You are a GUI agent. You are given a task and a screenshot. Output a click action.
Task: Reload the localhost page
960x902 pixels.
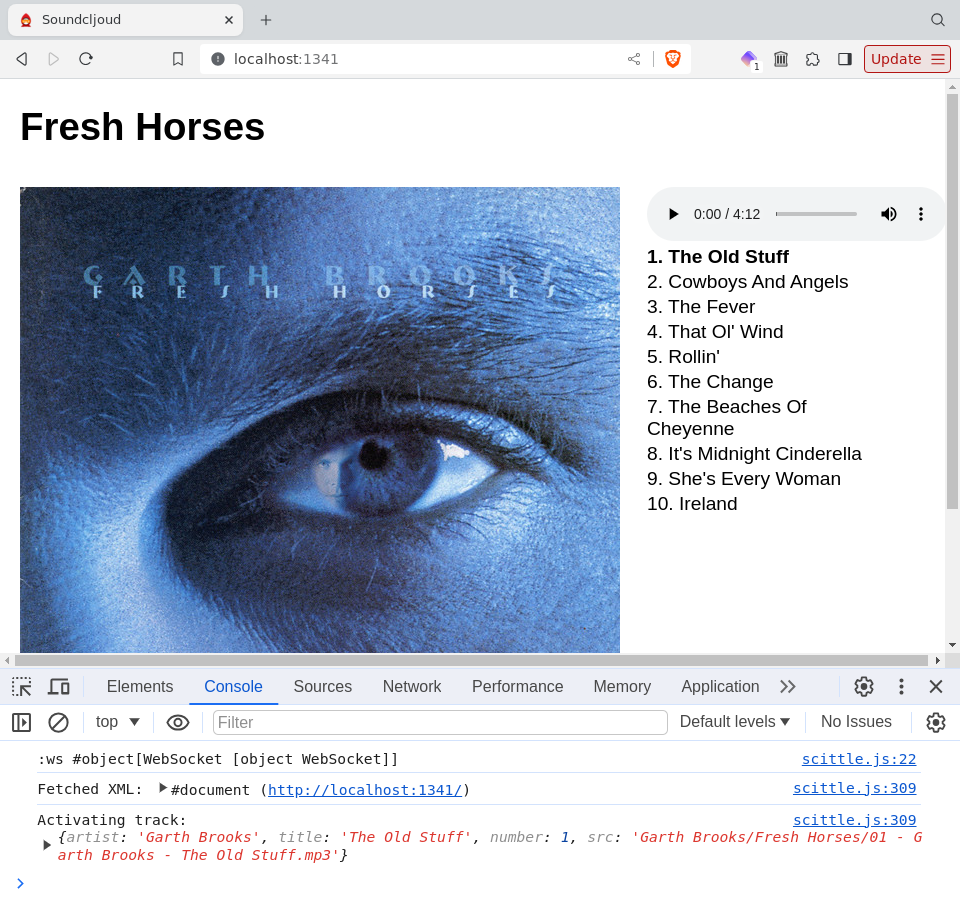click(86, 59)
